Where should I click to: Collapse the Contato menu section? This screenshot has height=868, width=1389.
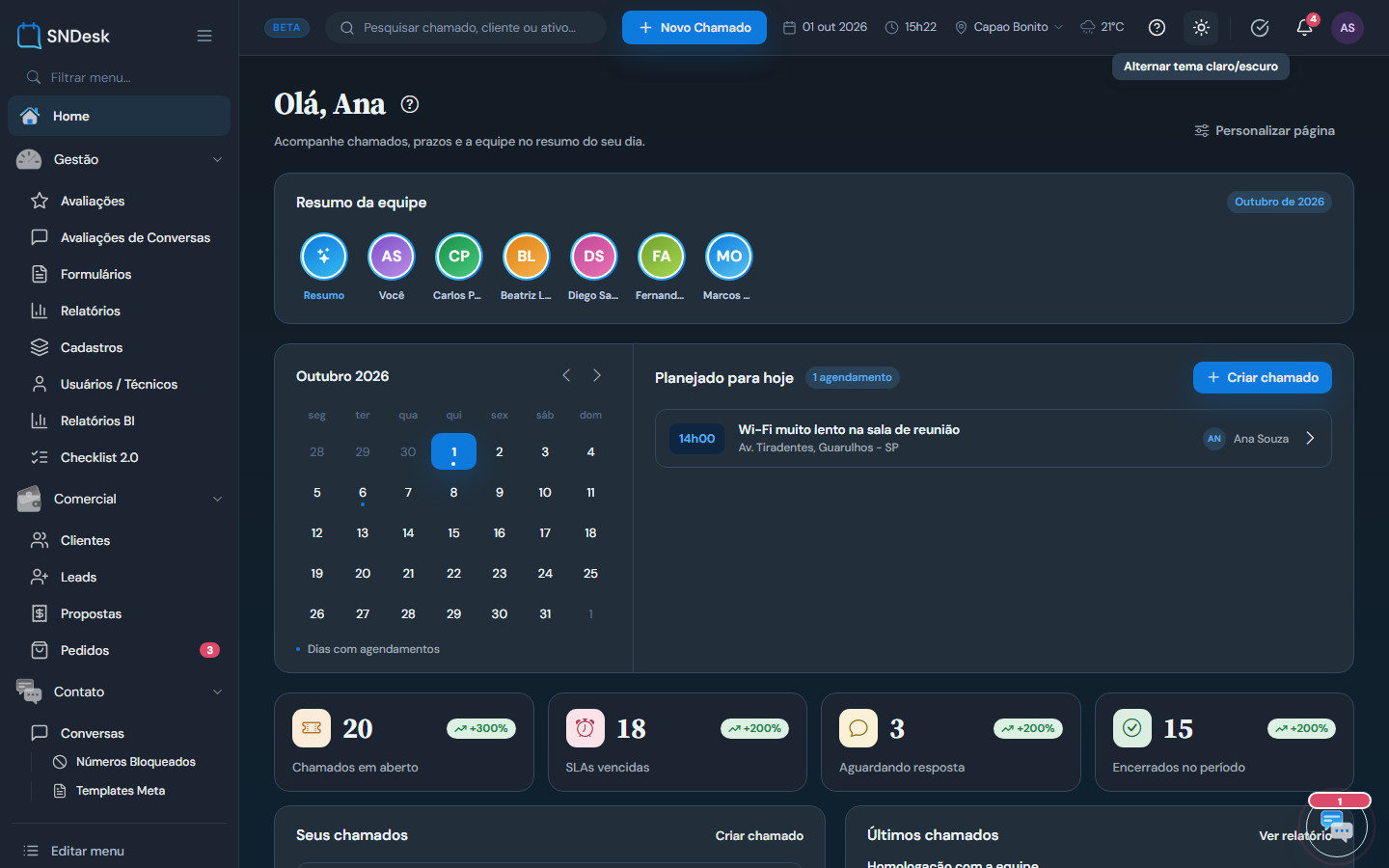[119, 692]
